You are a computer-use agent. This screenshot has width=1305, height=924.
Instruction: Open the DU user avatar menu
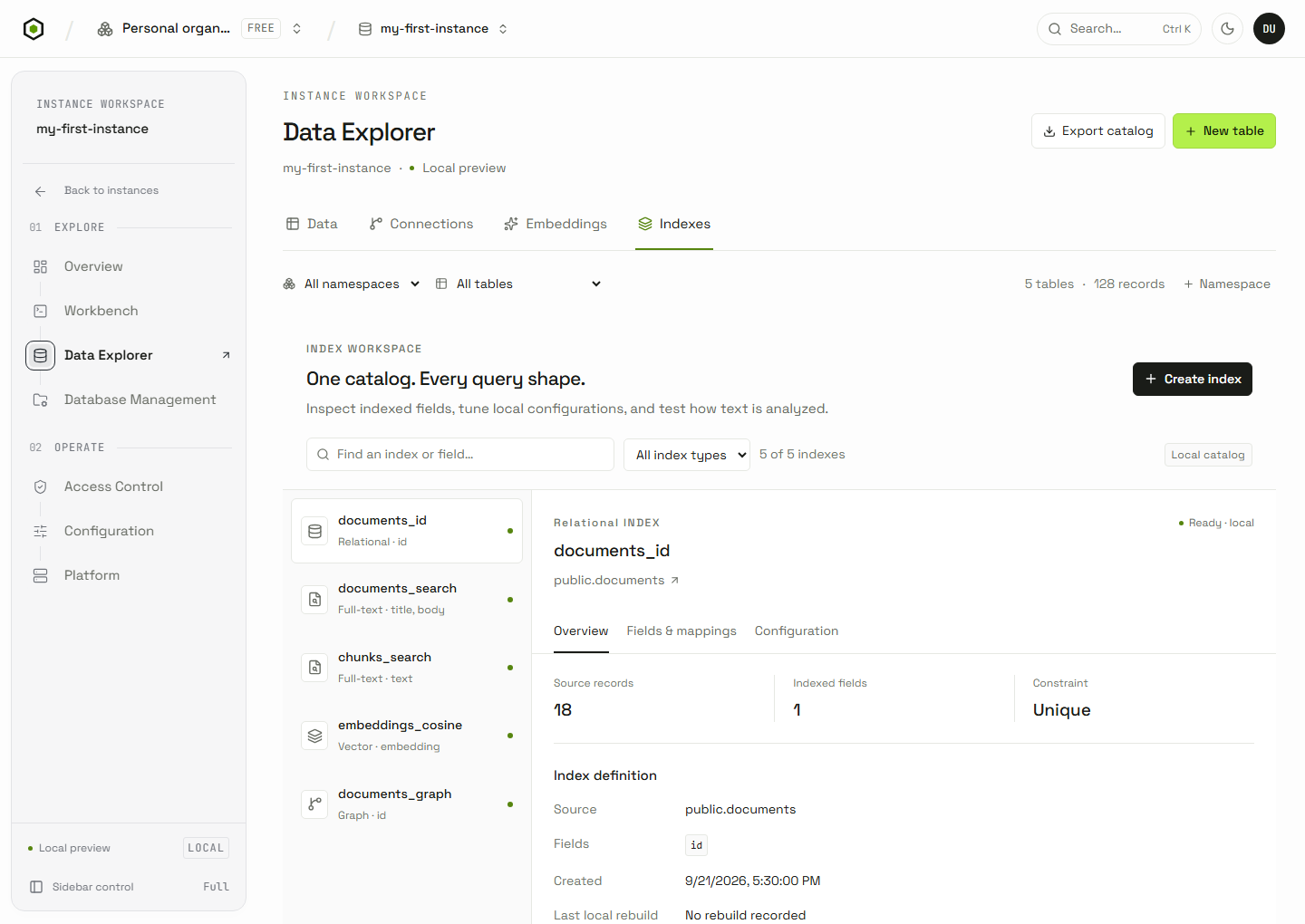pos(1269,29)
